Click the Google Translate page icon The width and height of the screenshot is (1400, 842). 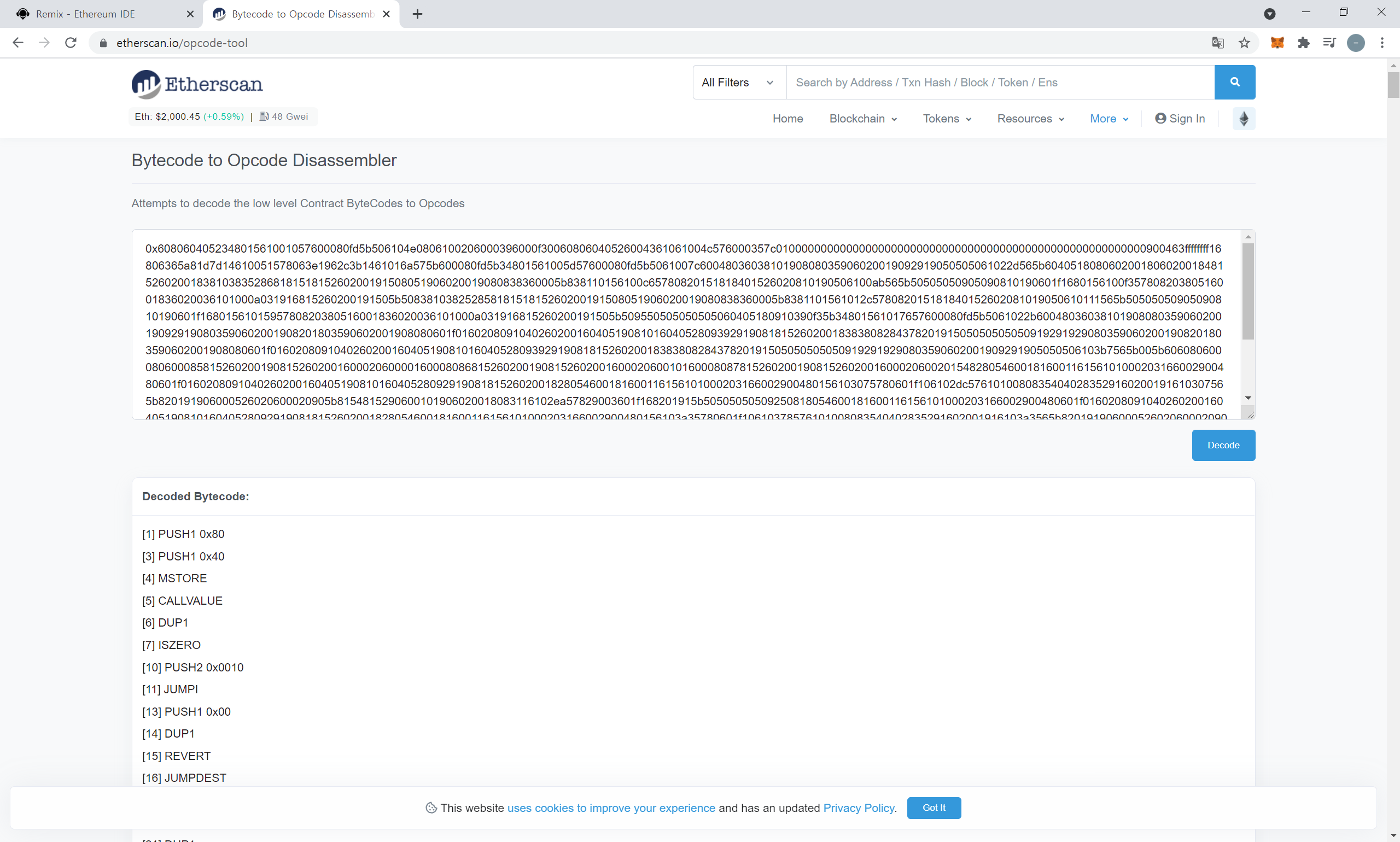pos(1217,43)
